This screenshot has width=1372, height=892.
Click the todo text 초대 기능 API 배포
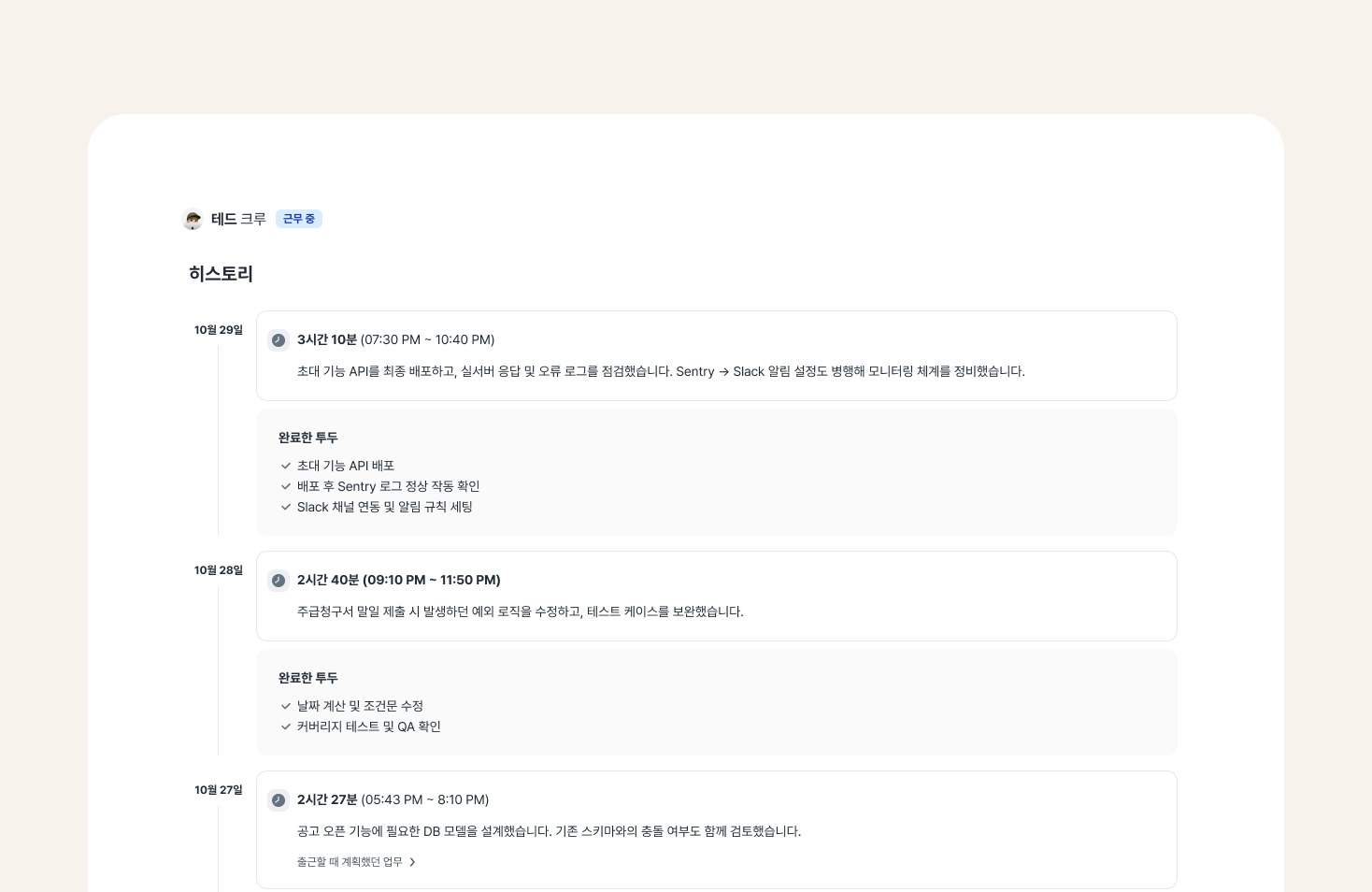point(346,466)
